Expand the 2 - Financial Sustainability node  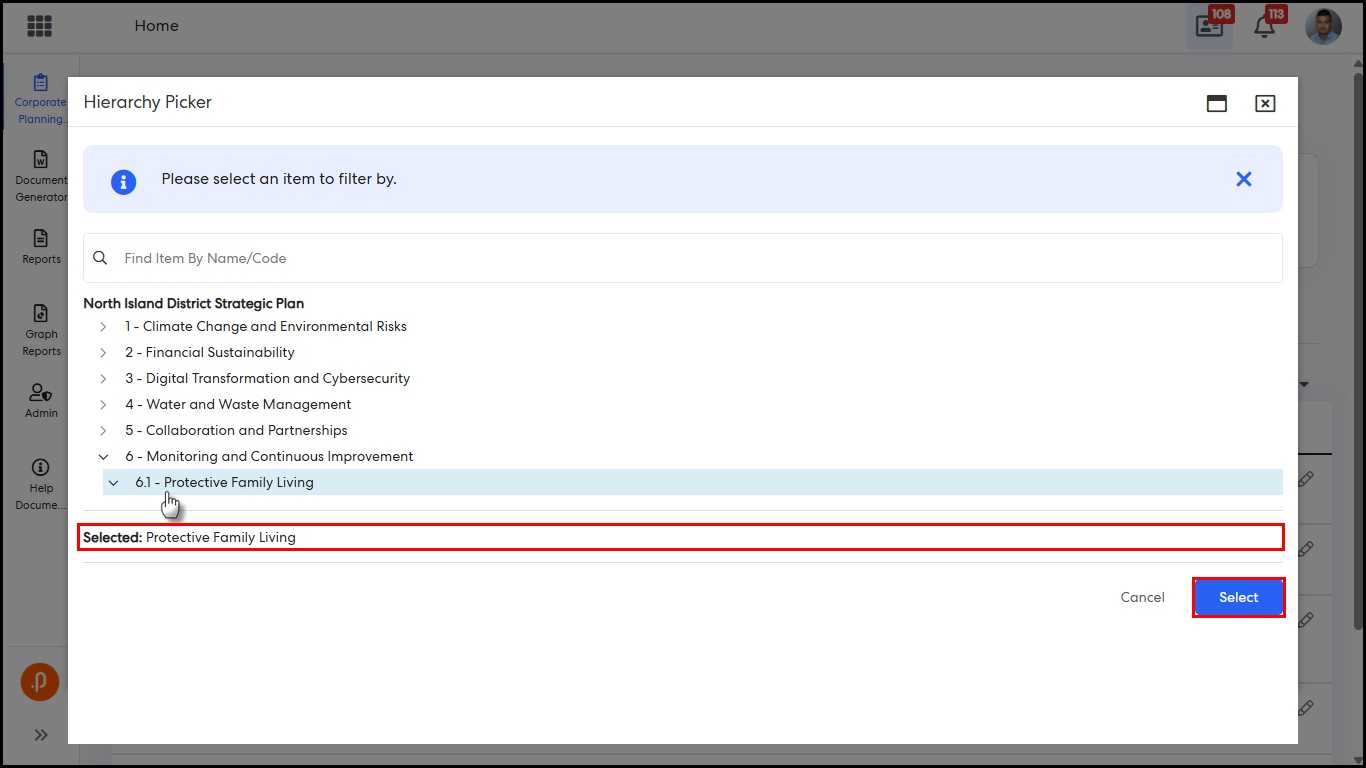[x=103, y=353]
